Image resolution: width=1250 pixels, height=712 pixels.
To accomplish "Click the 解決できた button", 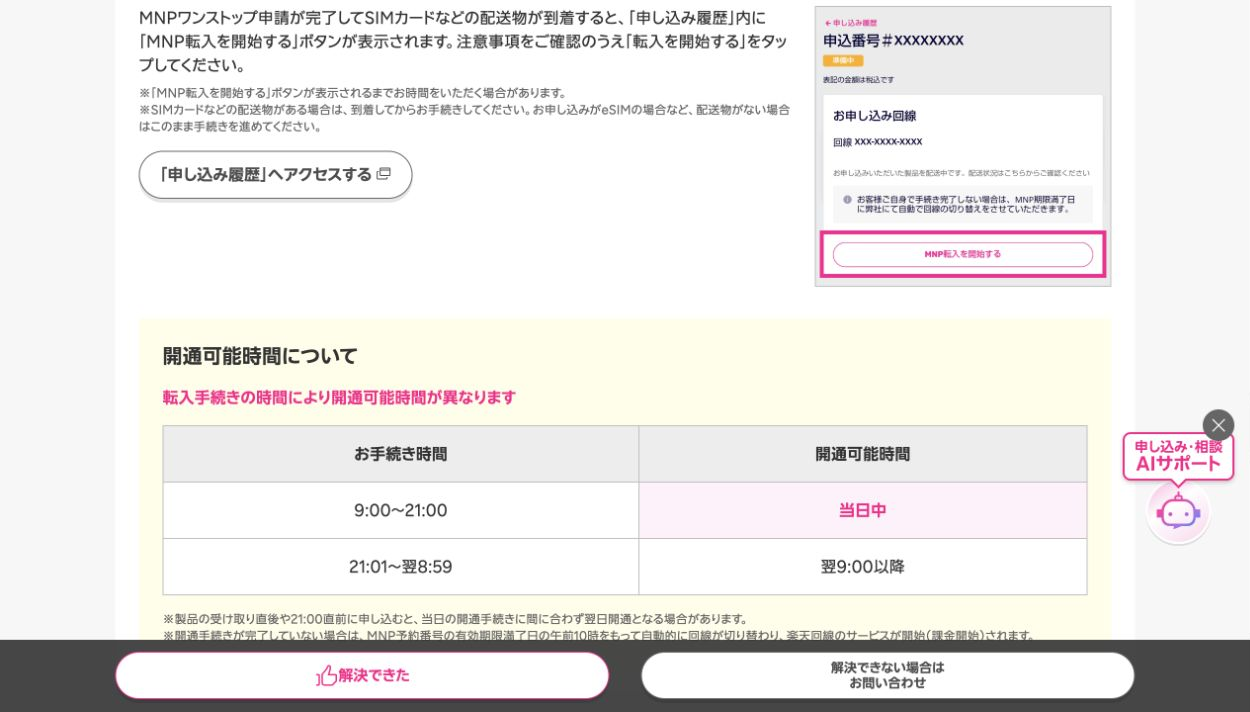I will point(362,675).
